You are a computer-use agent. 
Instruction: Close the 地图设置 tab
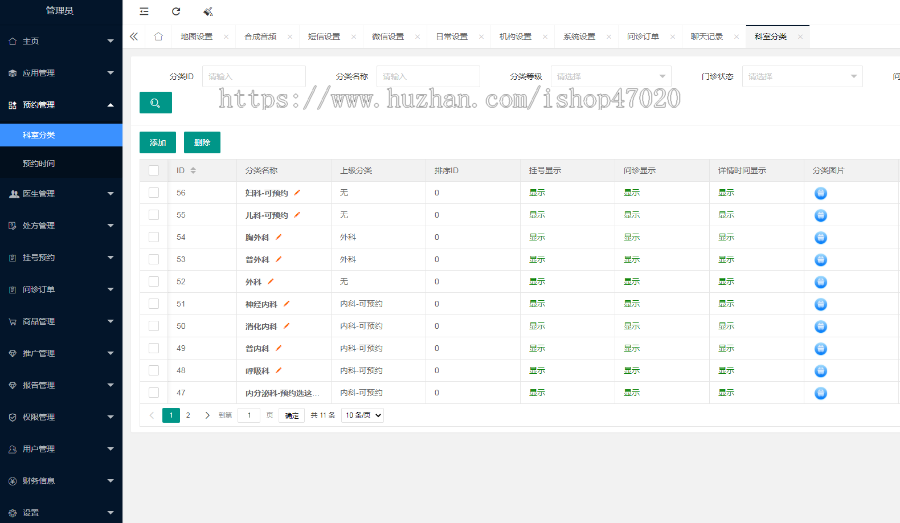point(226,37)
